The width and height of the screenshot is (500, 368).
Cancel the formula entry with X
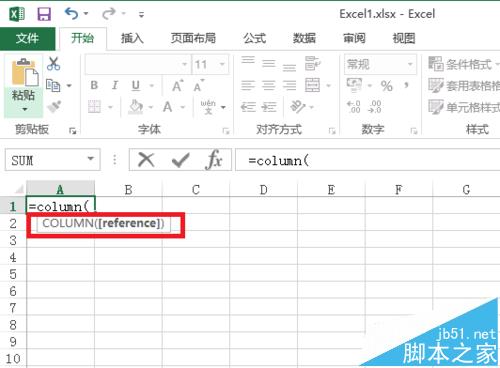146,160
